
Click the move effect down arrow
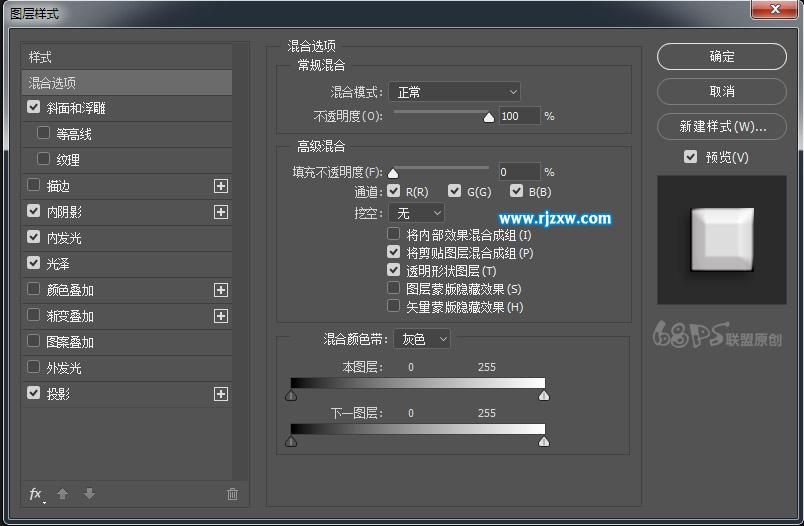click(89, 494)
